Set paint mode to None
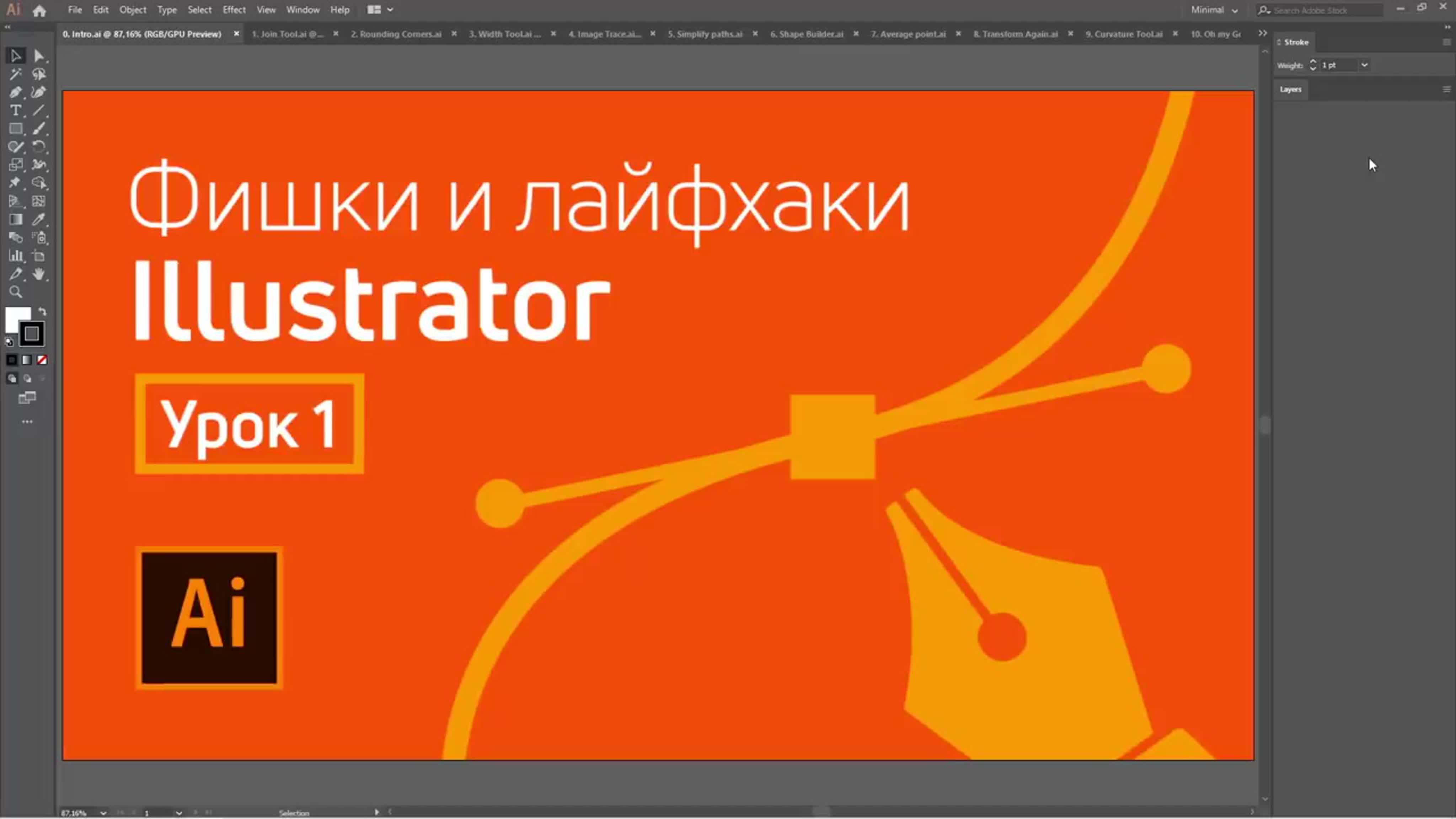Screen dimensions: 1456x819 tap(42, 360)
